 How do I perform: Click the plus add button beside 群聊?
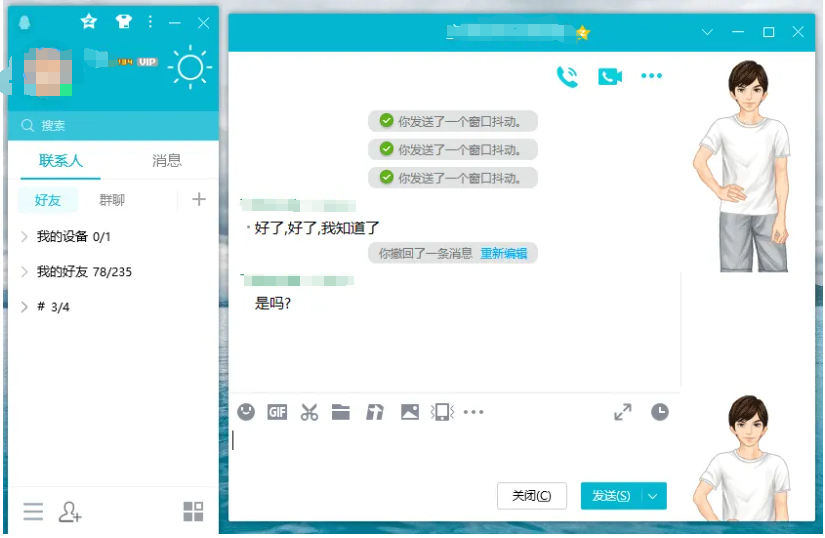pos(199,199)
